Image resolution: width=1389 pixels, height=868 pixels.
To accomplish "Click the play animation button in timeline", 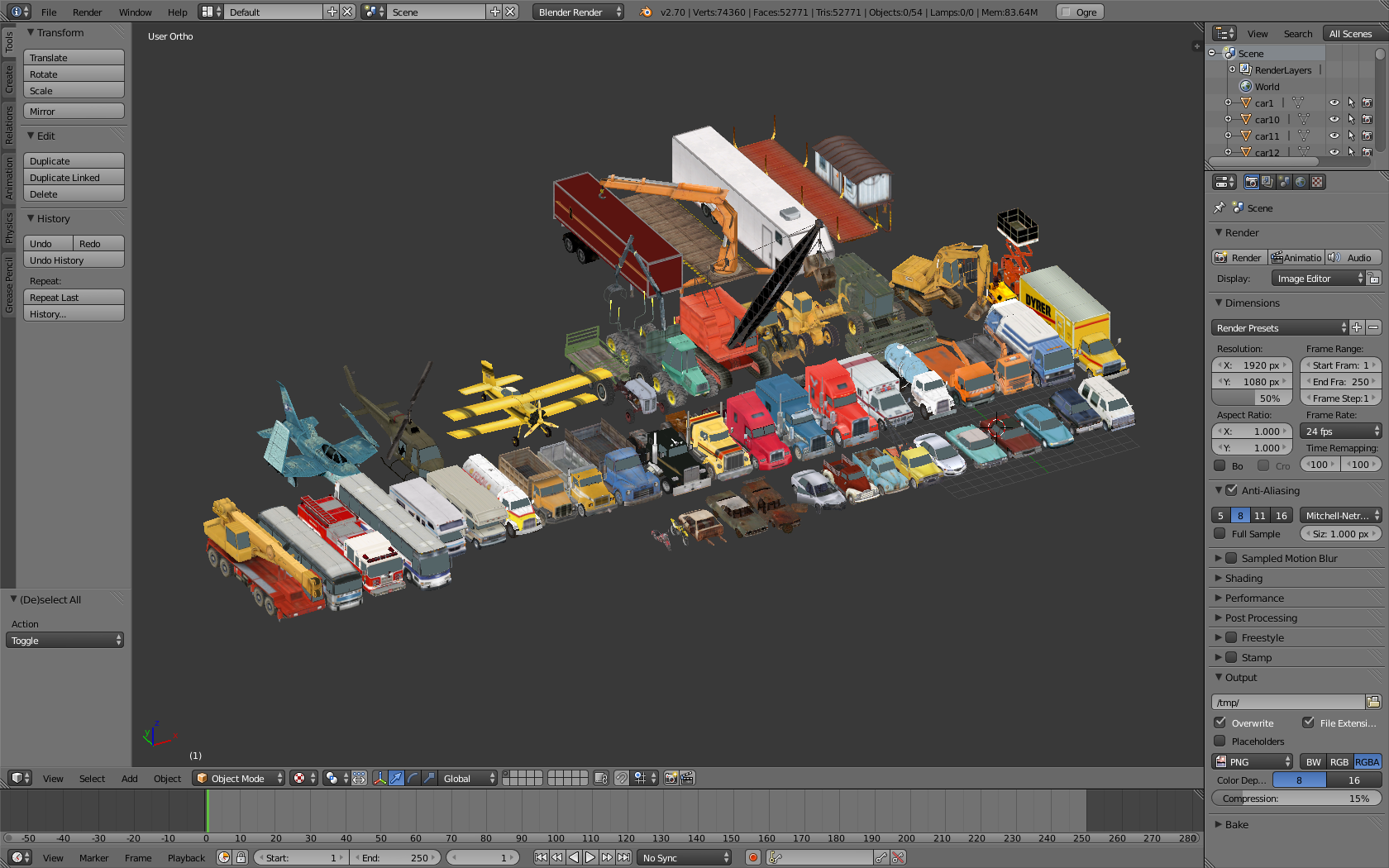I will [x=590, y=857].
